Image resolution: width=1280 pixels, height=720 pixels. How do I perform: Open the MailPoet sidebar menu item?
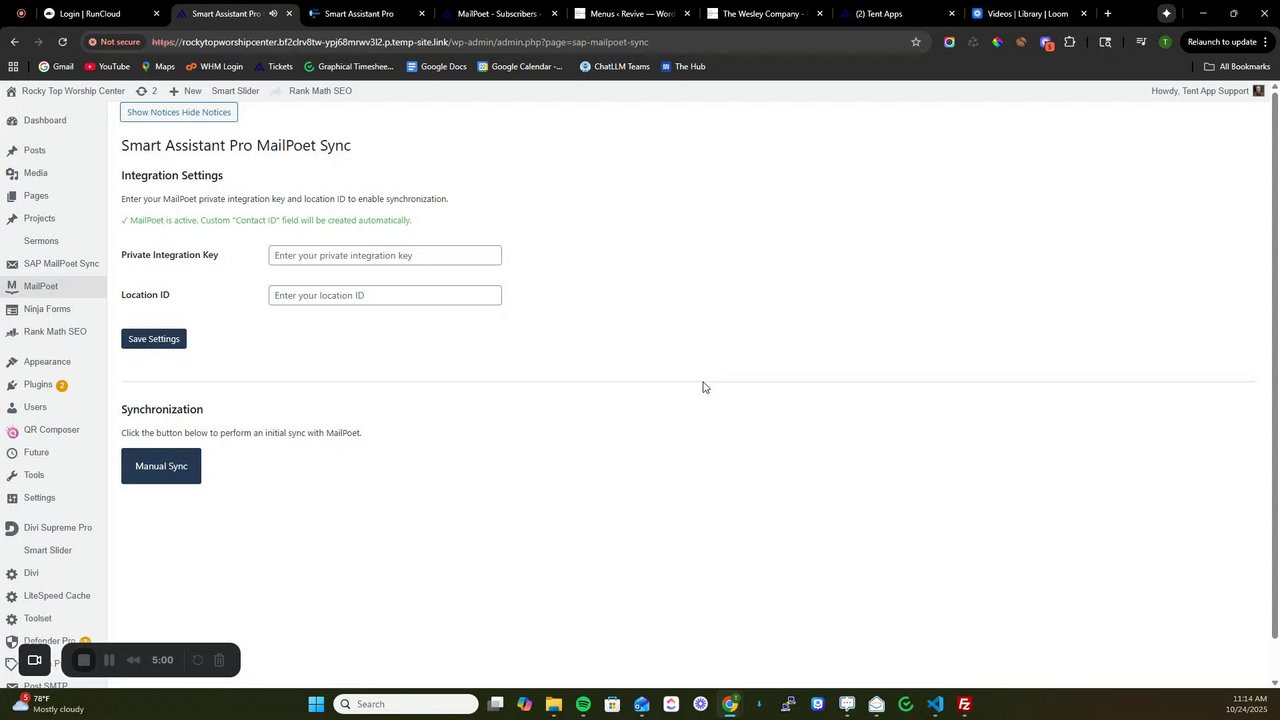point(41,286)
